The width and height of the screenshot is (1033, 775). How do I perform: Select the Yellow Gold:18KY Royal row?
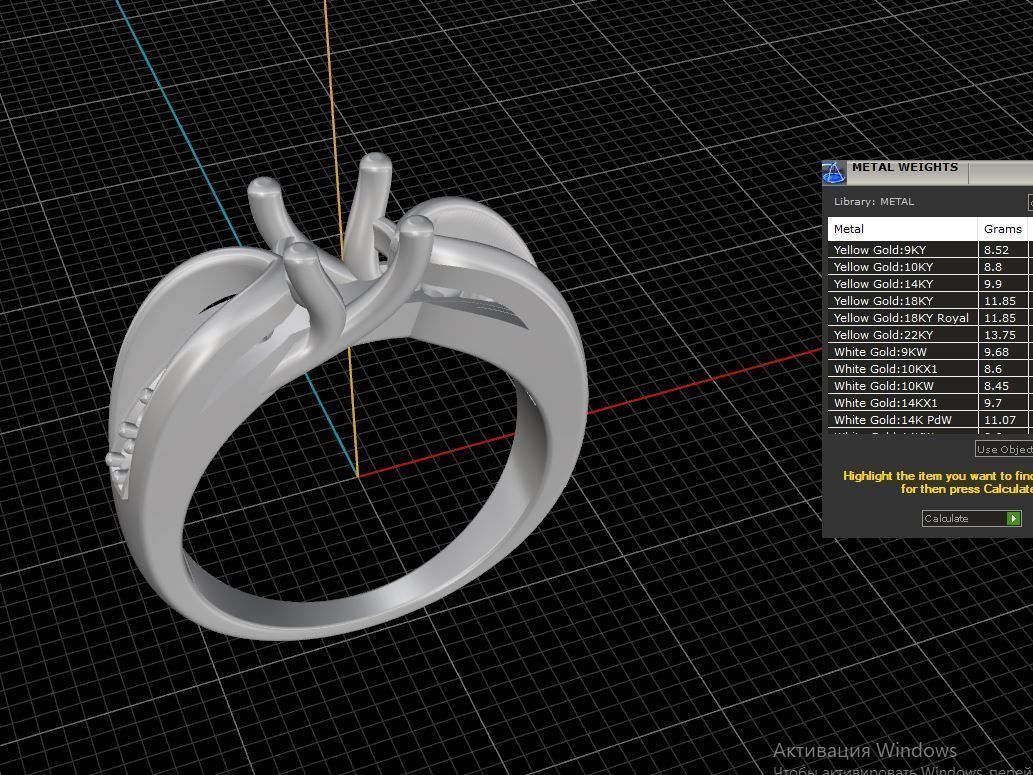[x=930, y=318]
